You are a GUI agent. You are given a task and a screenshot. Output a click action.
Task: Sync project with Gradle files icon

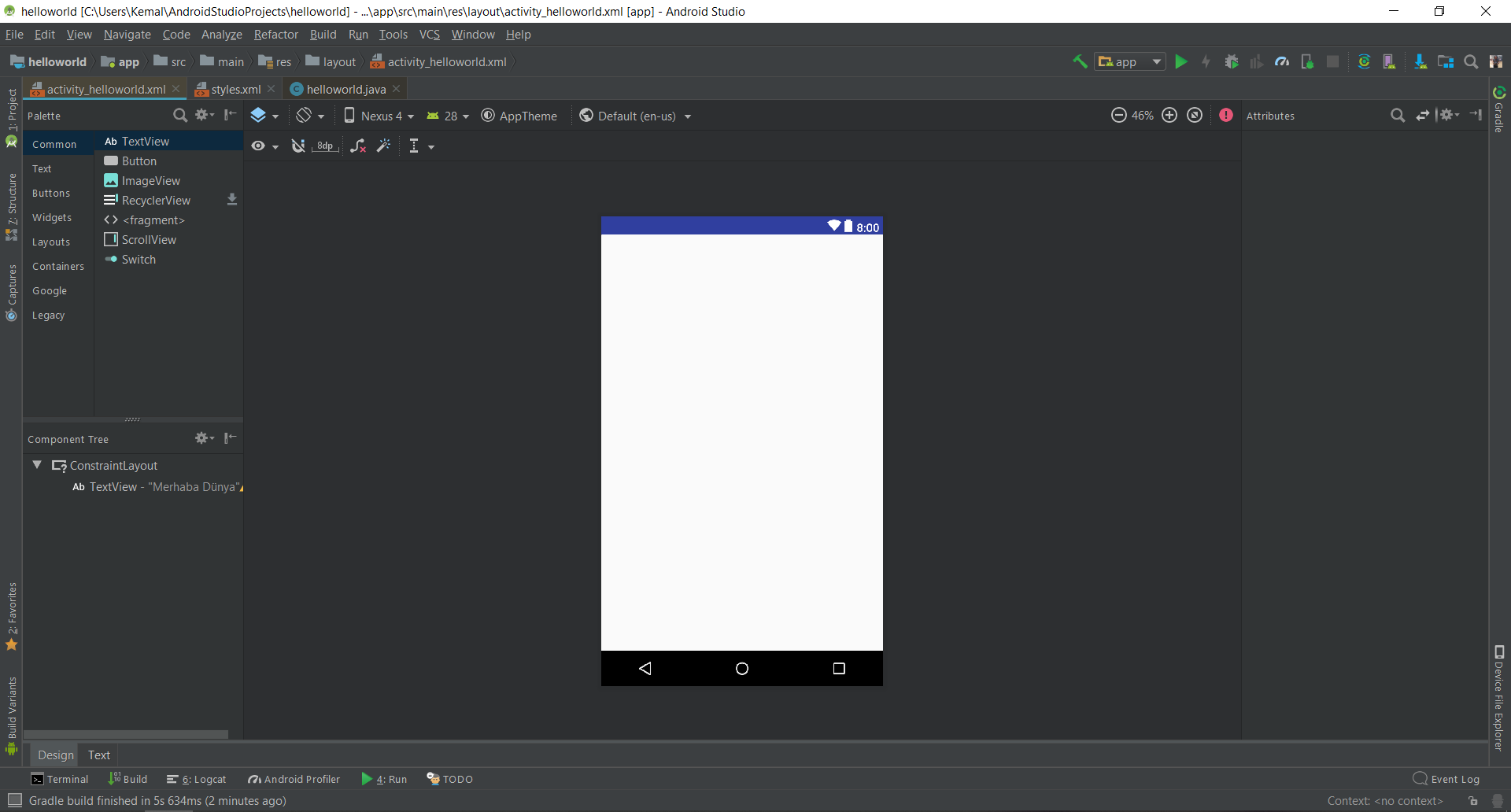point(1364,61)
